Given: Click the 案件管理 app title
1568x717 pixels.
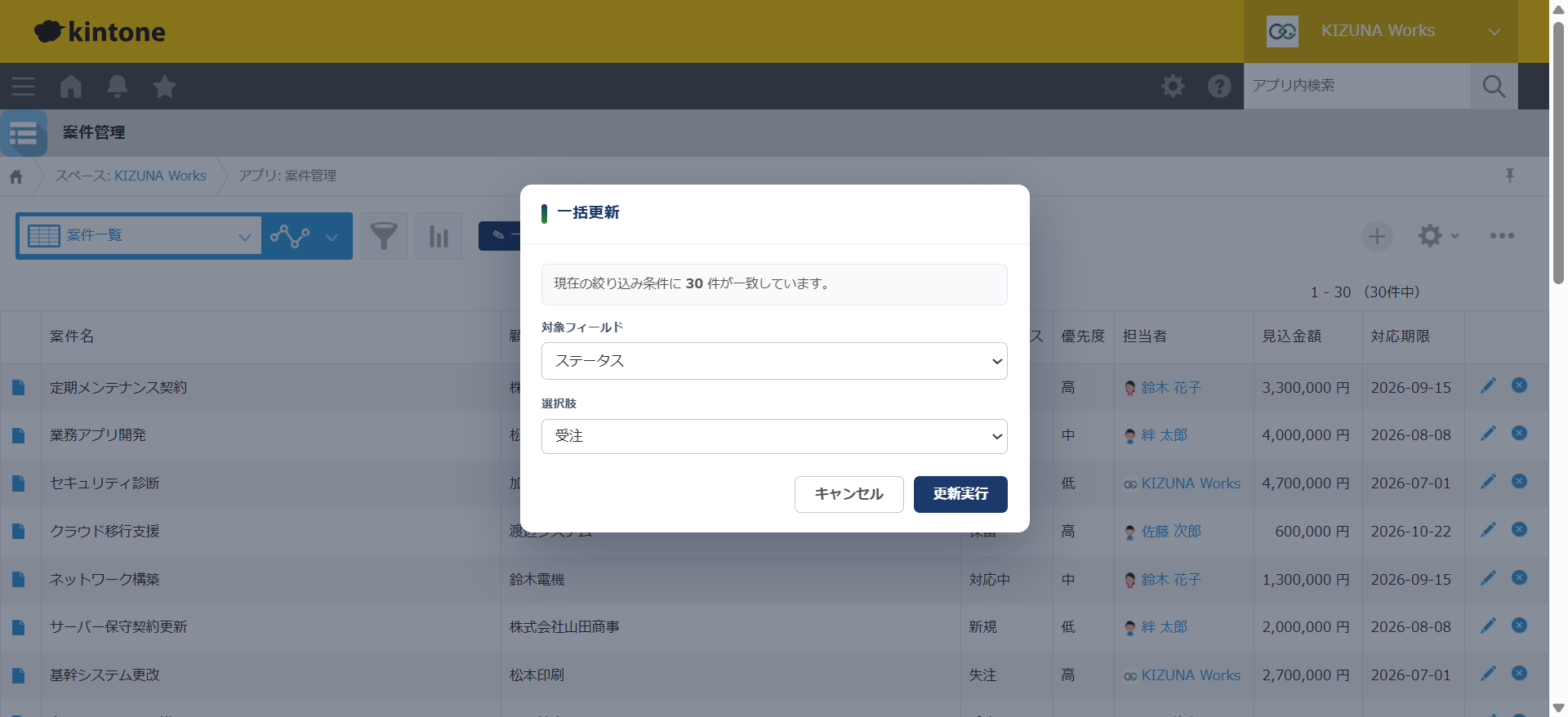Looking at the screenshot, I should 94,133.
